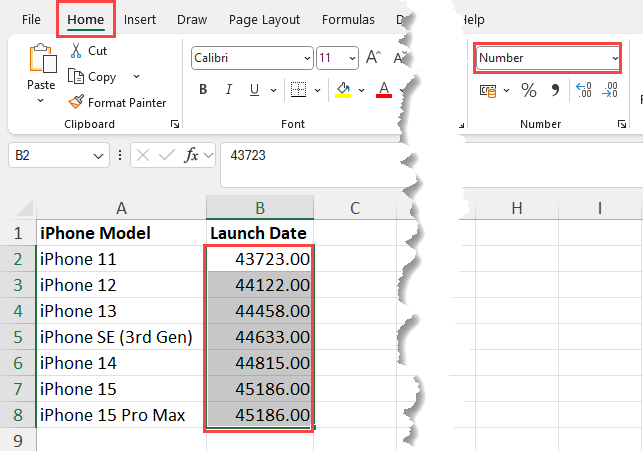Select cell containing iPhone 12
The image size is (643, 451).
point(121,285)
